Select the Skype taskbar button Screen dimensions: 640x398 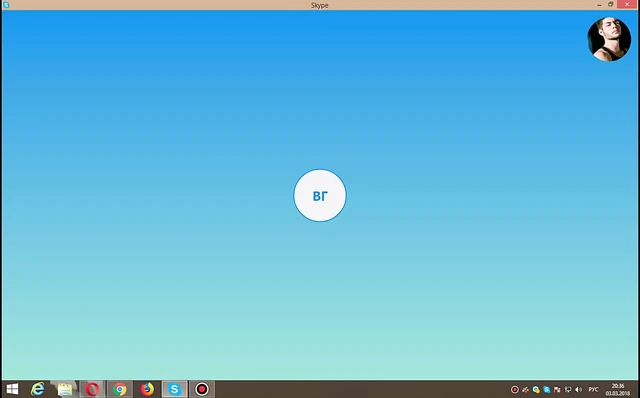click(x=175, y=389)
